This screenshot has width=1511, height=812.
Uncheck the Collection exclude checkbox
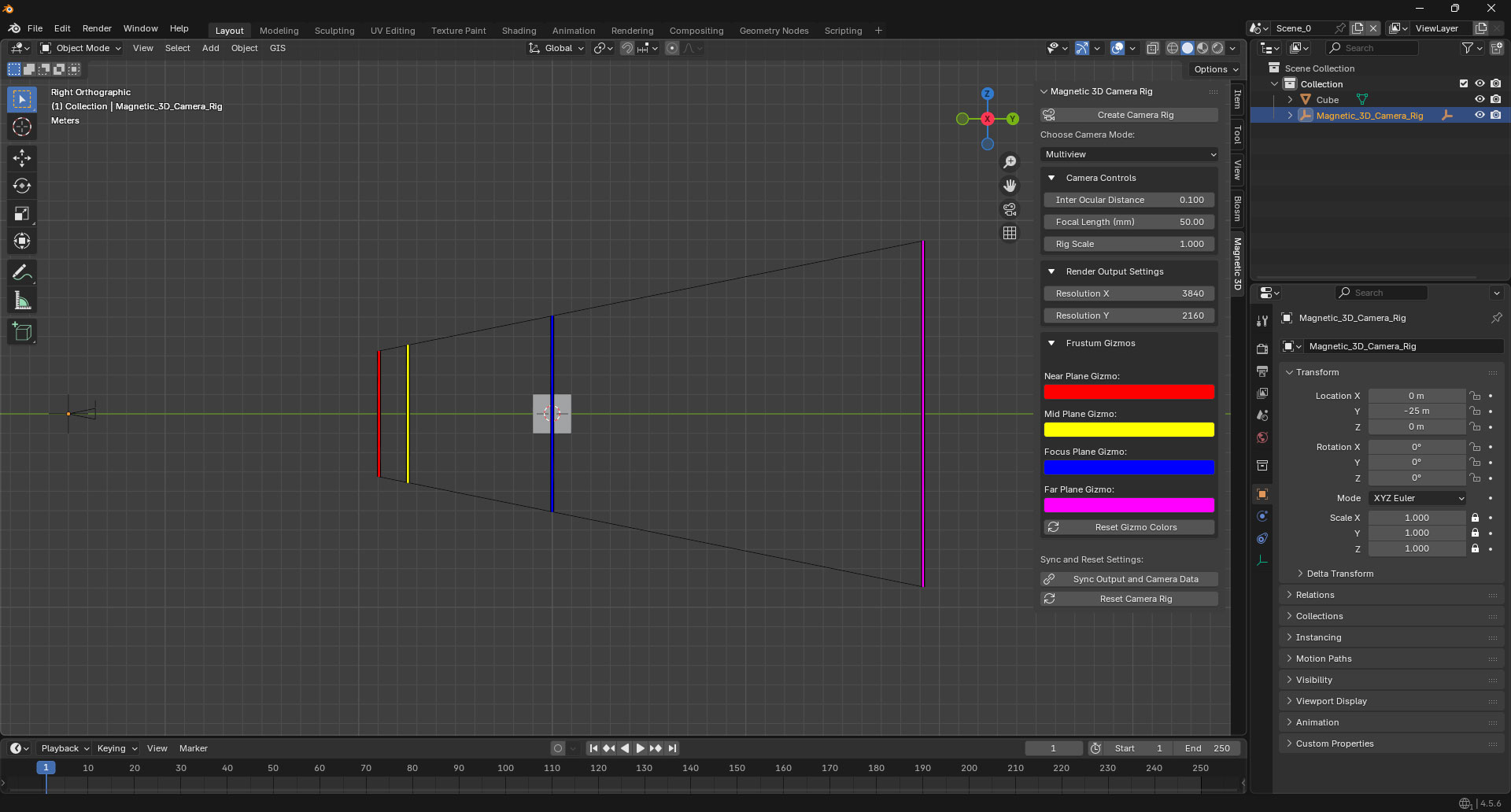click(x=1464, y=83)
